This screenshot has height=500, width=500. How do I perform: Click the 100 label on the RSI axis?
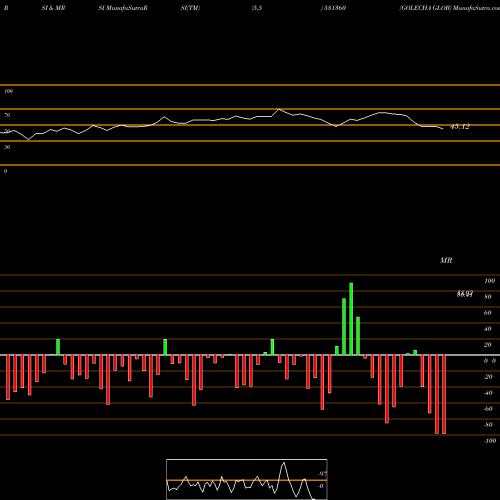click(x=8, y=91)
